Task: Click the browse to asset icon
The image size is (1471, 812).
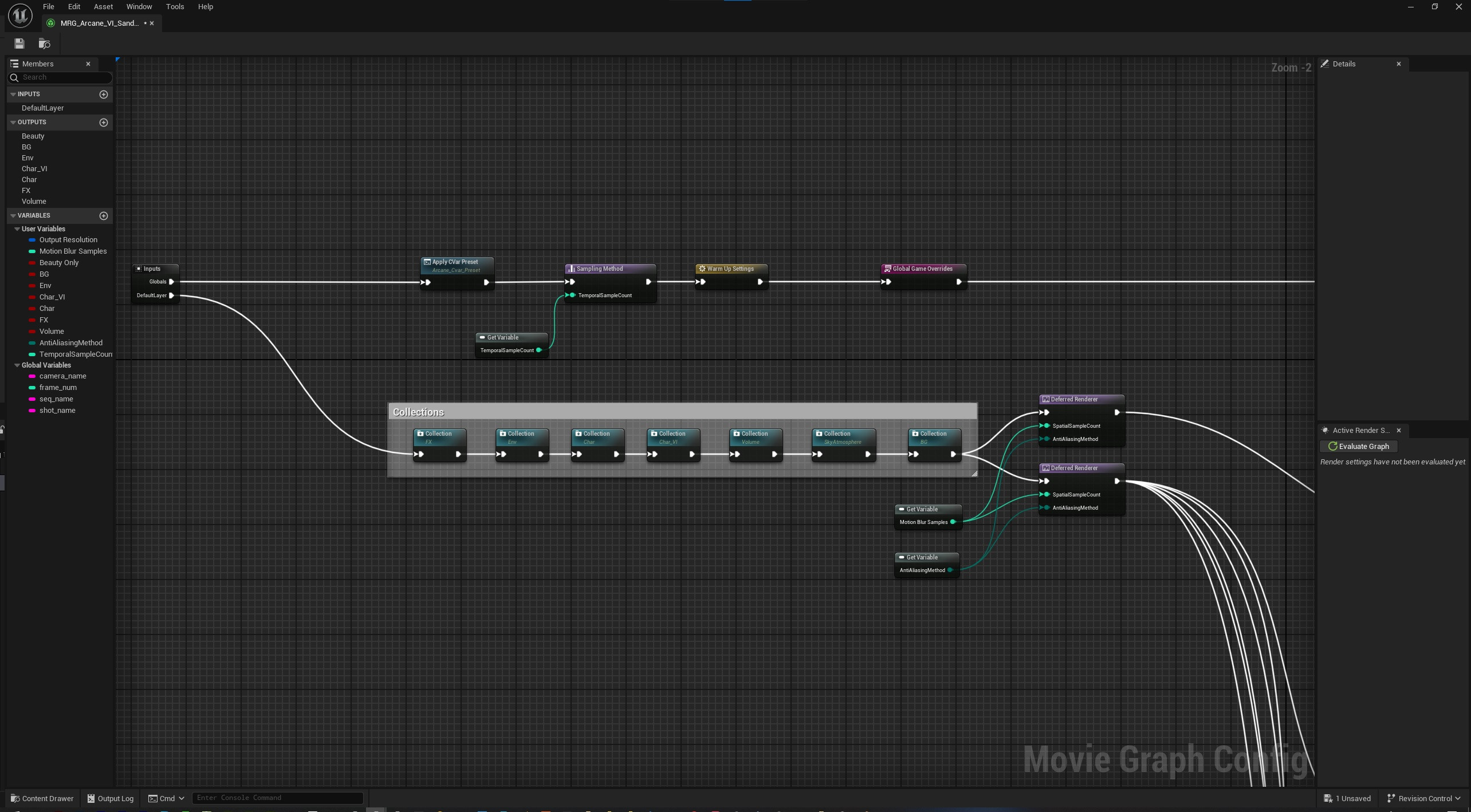Action: (44, 44)
